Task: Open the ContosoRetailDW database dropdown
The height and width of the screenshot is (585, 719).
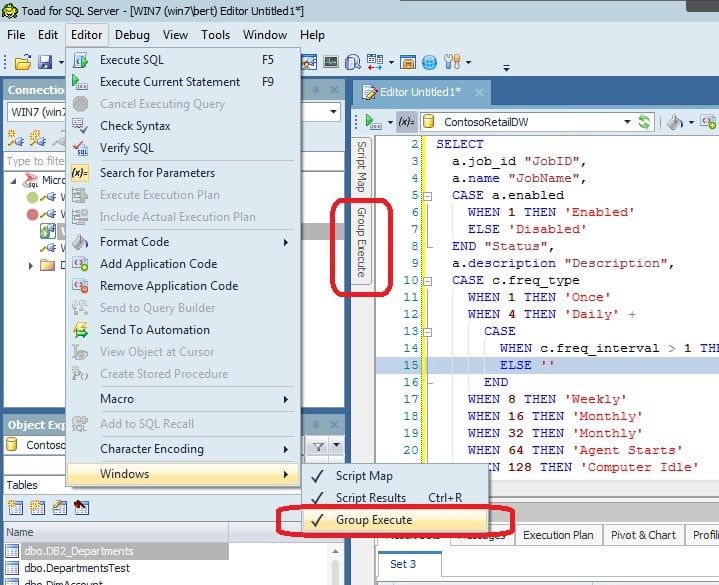Action: [x=626, y=122]
